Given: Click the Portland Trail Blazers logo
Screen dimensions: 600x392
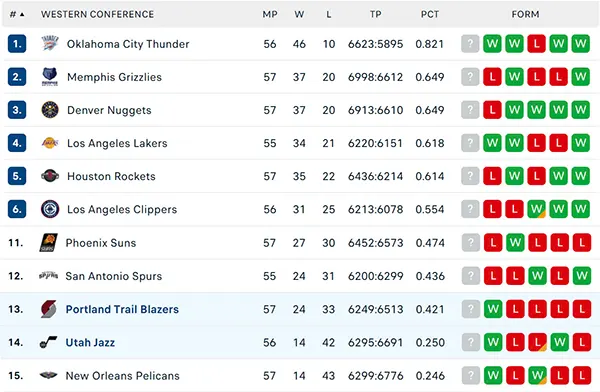Looking at the screenshot, I should click(x=49, y=309).
